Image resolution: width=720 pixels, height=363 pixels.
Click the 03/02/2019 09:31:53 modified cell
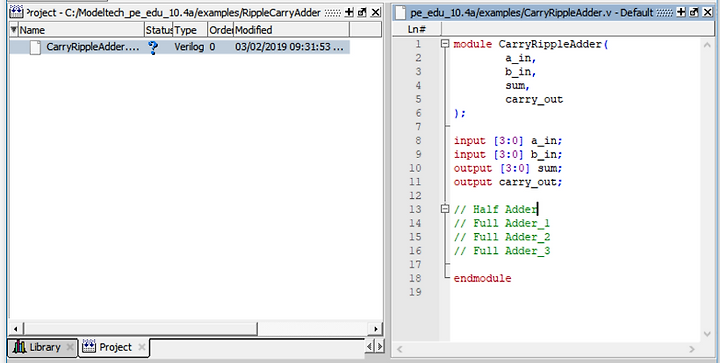coord(289,47)
